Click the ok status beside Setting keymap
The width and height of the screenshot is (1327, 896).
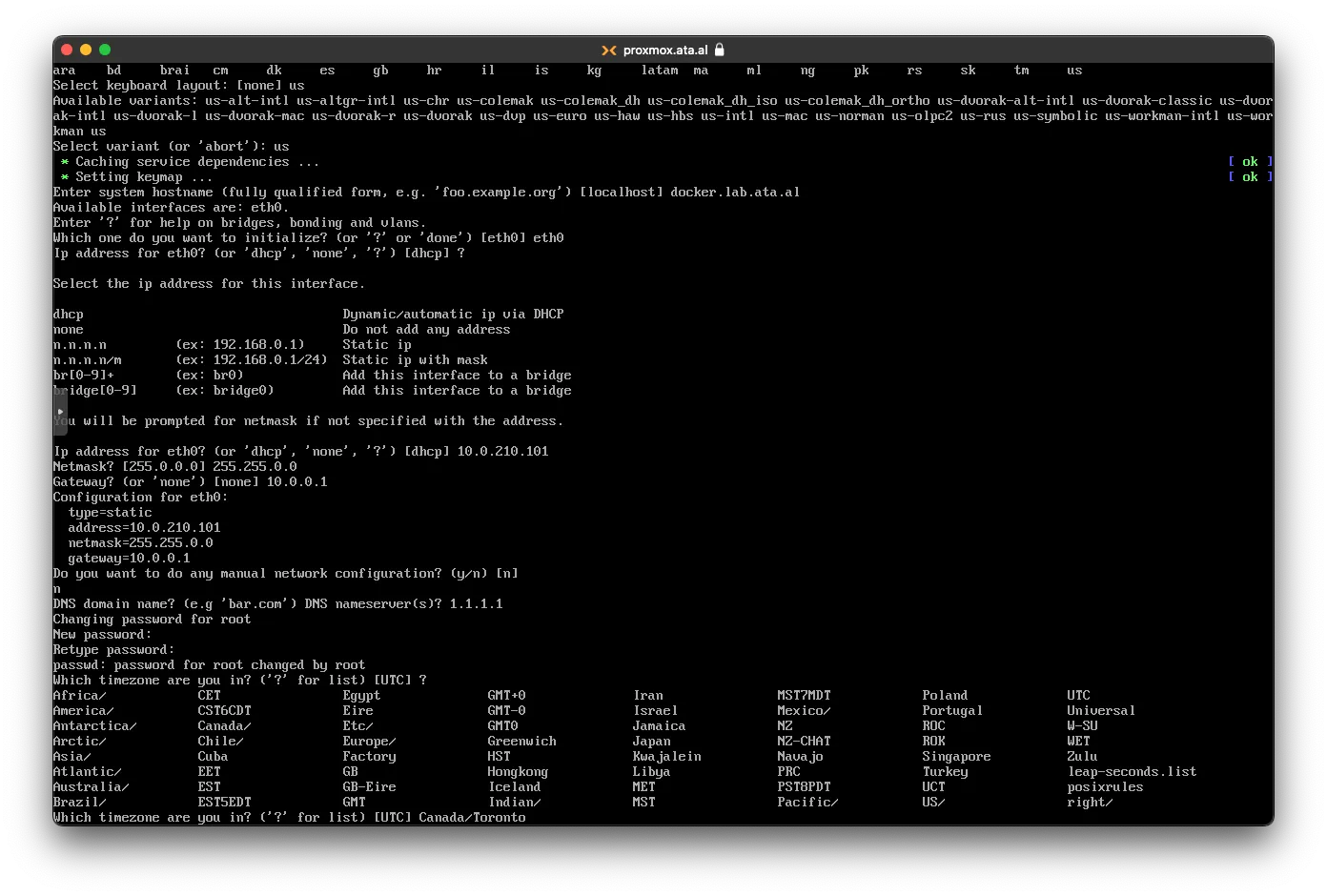[x=1251, y=177]
